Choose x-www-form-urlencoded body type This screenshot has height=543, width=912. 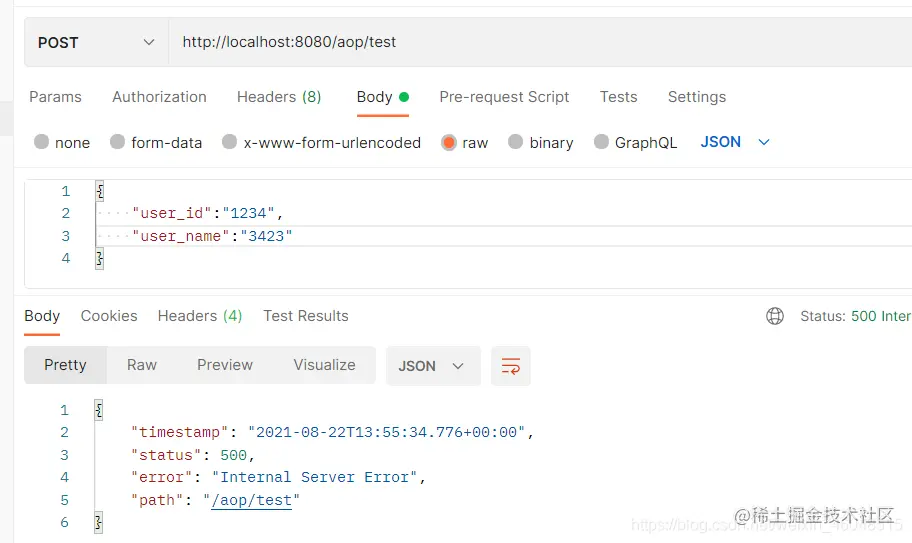[x=322, y=142]
